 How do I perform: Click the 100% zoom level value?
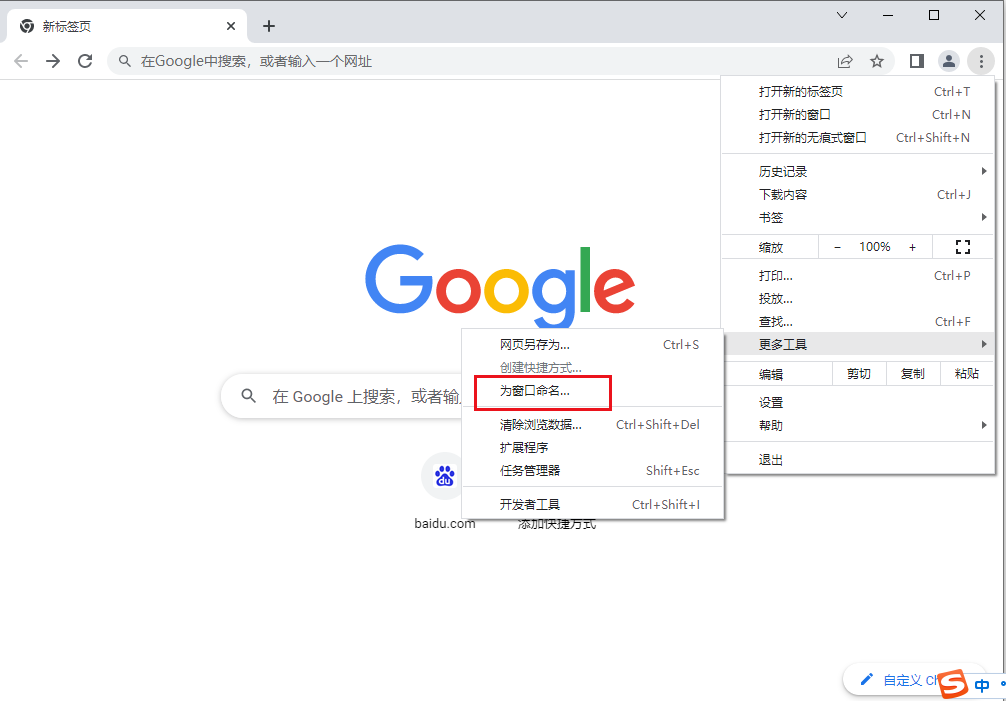pyautogui.click(x=874, y=247)
